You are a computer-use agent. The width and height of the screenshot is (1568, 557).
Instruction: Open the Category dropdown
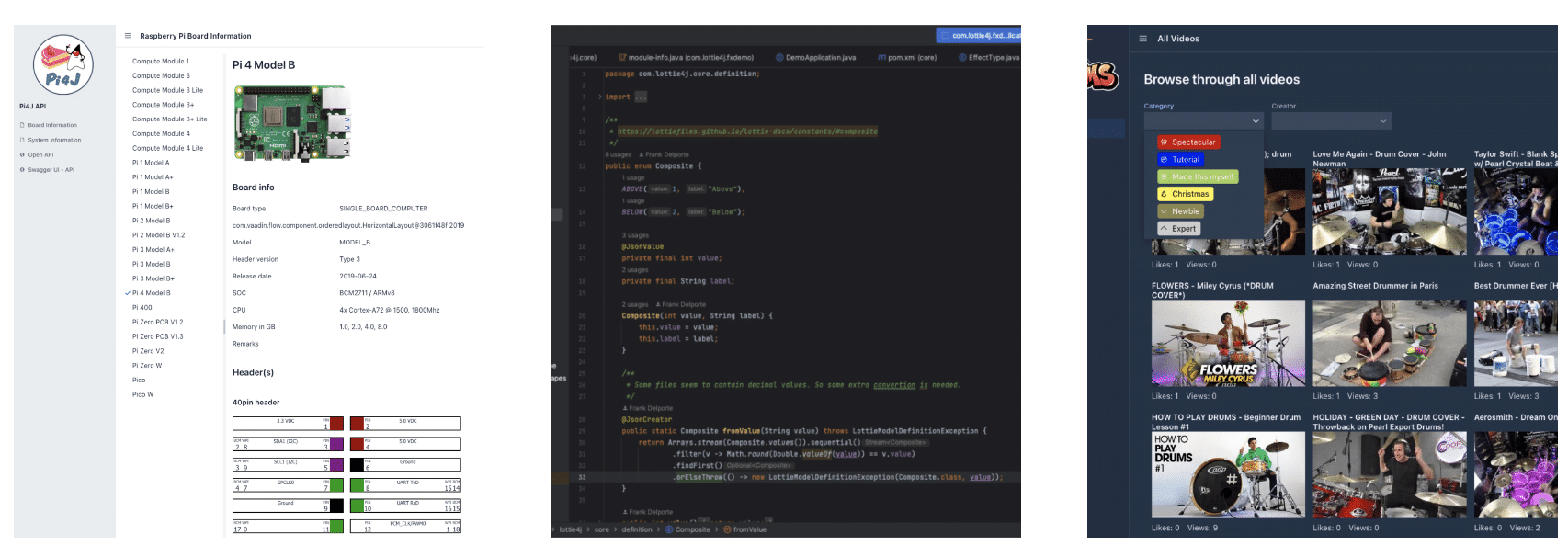[1204, 121]
